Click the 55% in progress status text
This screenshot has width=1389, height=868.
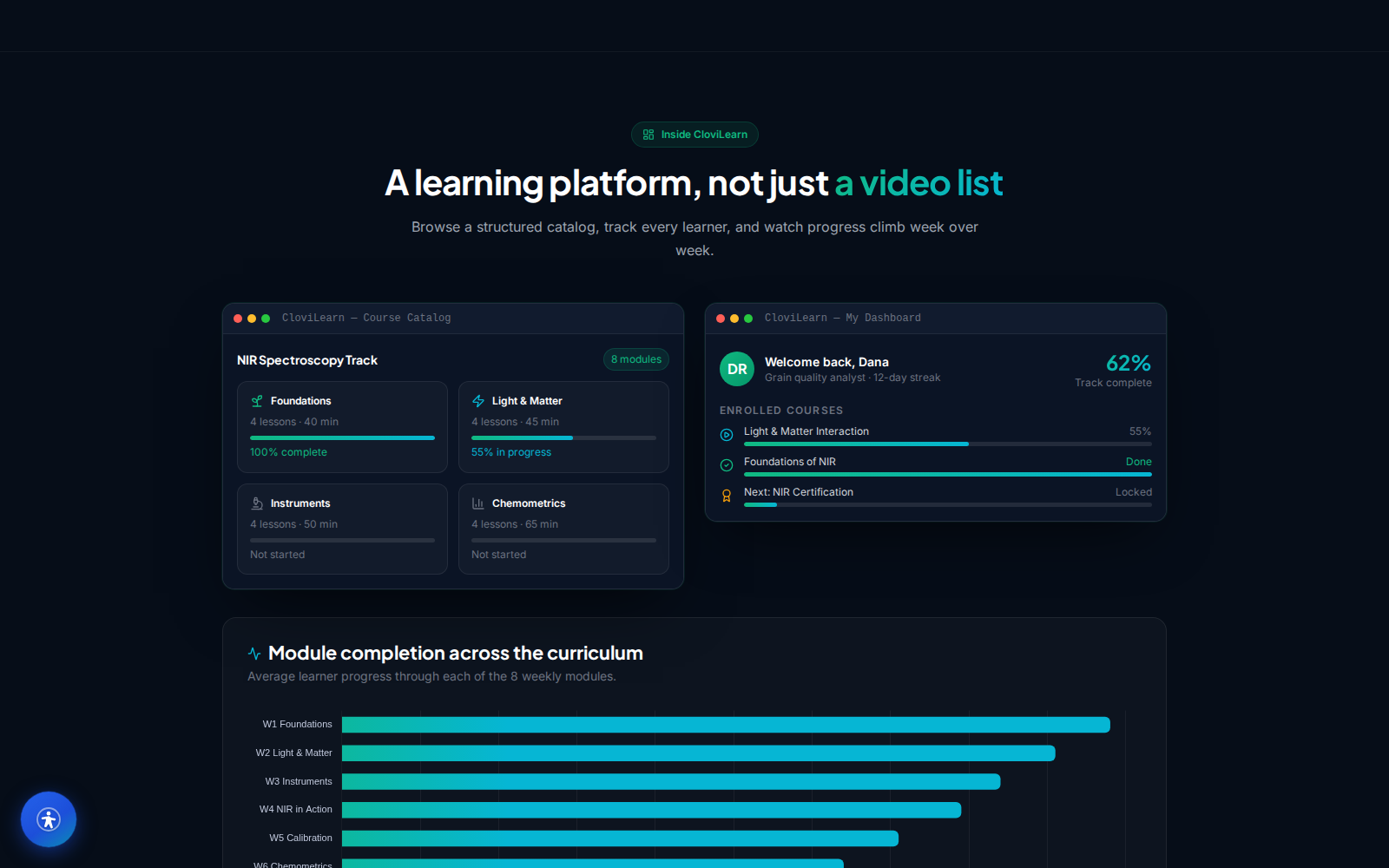[511, 452]
